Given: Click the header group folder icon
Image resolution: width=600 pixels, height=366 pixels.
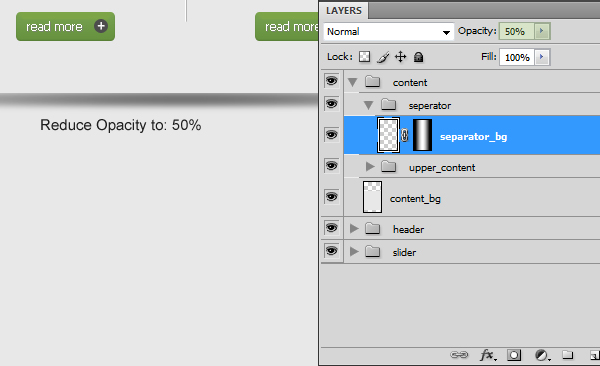Looking at the screenshot, I should pyautogui.click(x=372, y=229).
